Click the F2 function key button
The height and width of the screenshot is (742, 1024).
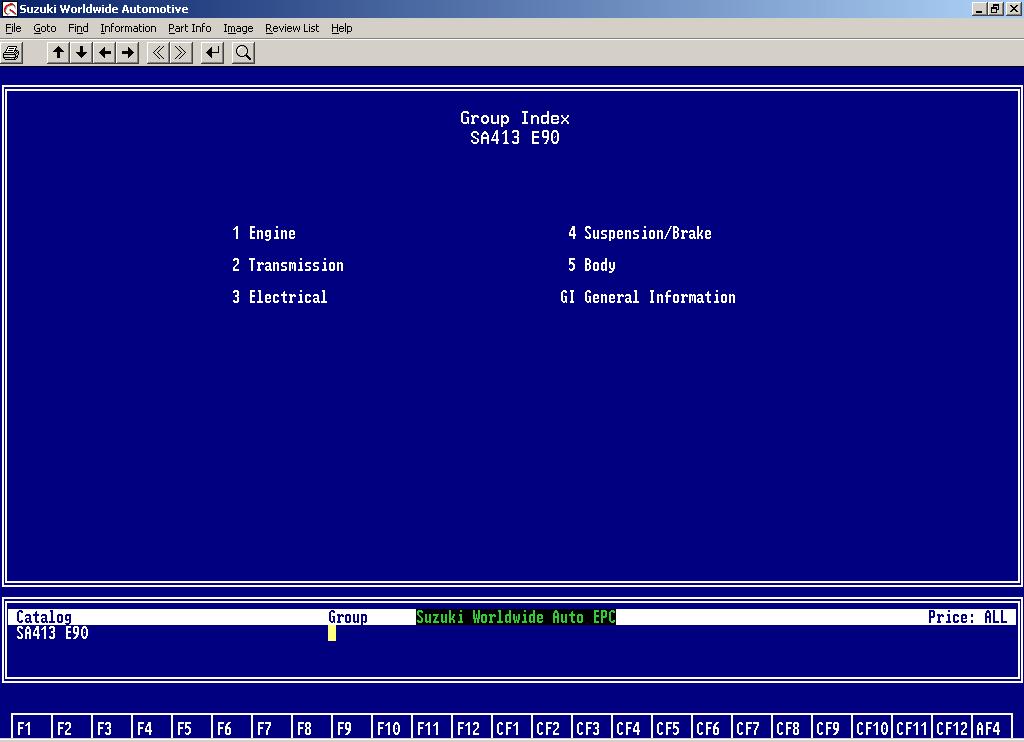click(71, 728)
